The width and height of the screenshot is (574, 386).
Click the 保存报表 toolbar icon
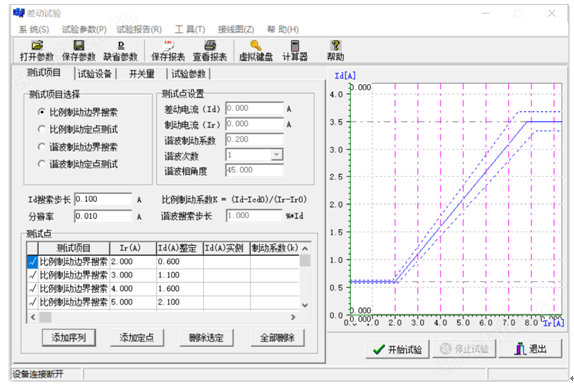coord(168,45)
